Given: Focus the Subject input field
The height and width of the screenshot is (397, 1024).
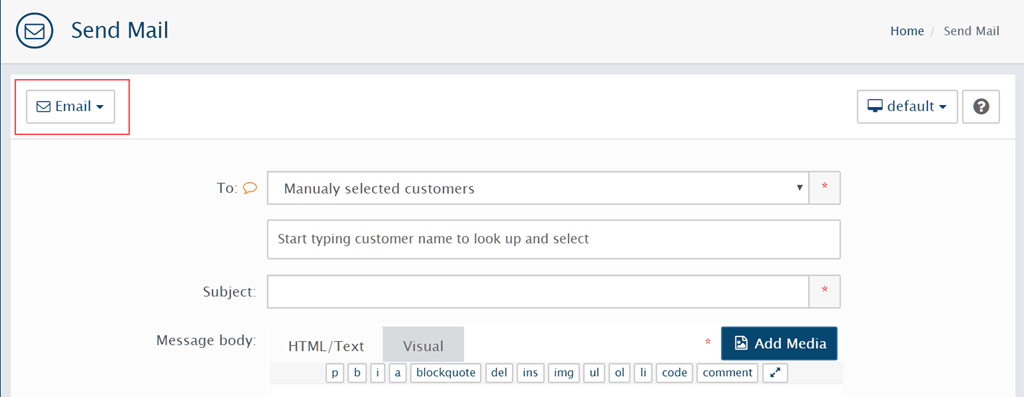Looking at the screenshot, I should click(538, 291).
